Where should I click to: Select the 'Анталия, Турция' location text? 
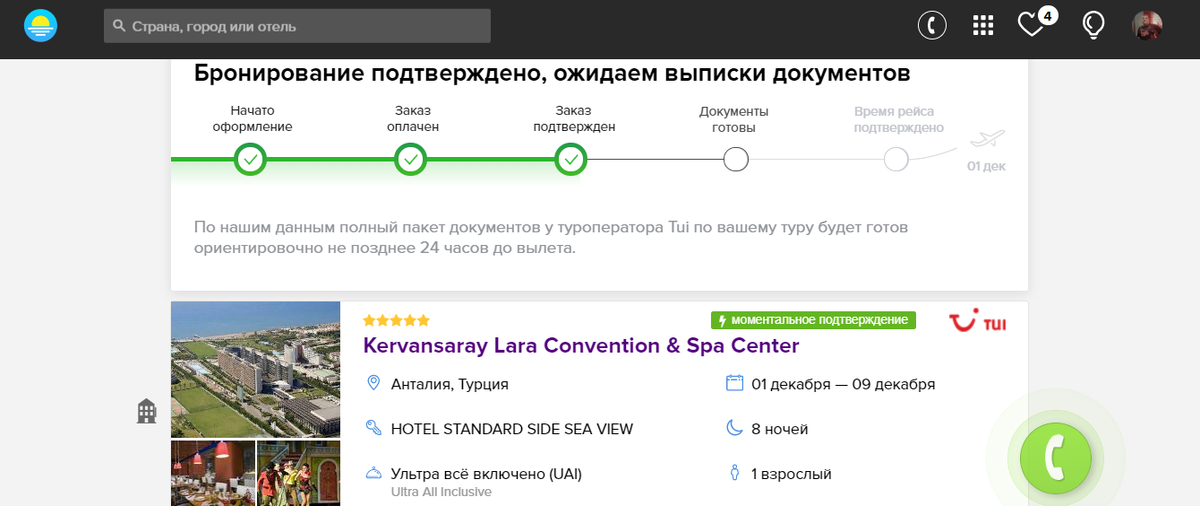pyautogui.click(x=450, y=384)
